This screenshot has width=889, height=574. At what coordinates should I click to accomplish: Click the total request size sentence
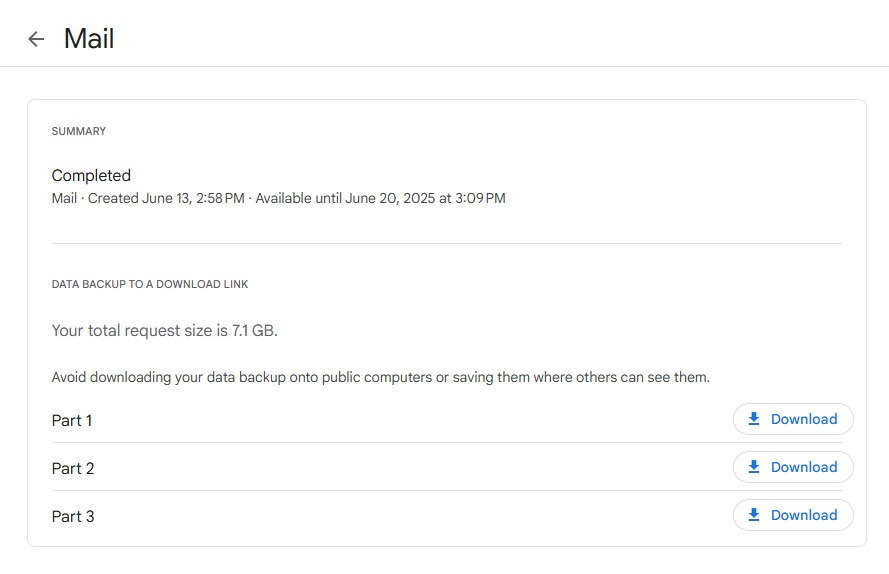click(164, 330)
